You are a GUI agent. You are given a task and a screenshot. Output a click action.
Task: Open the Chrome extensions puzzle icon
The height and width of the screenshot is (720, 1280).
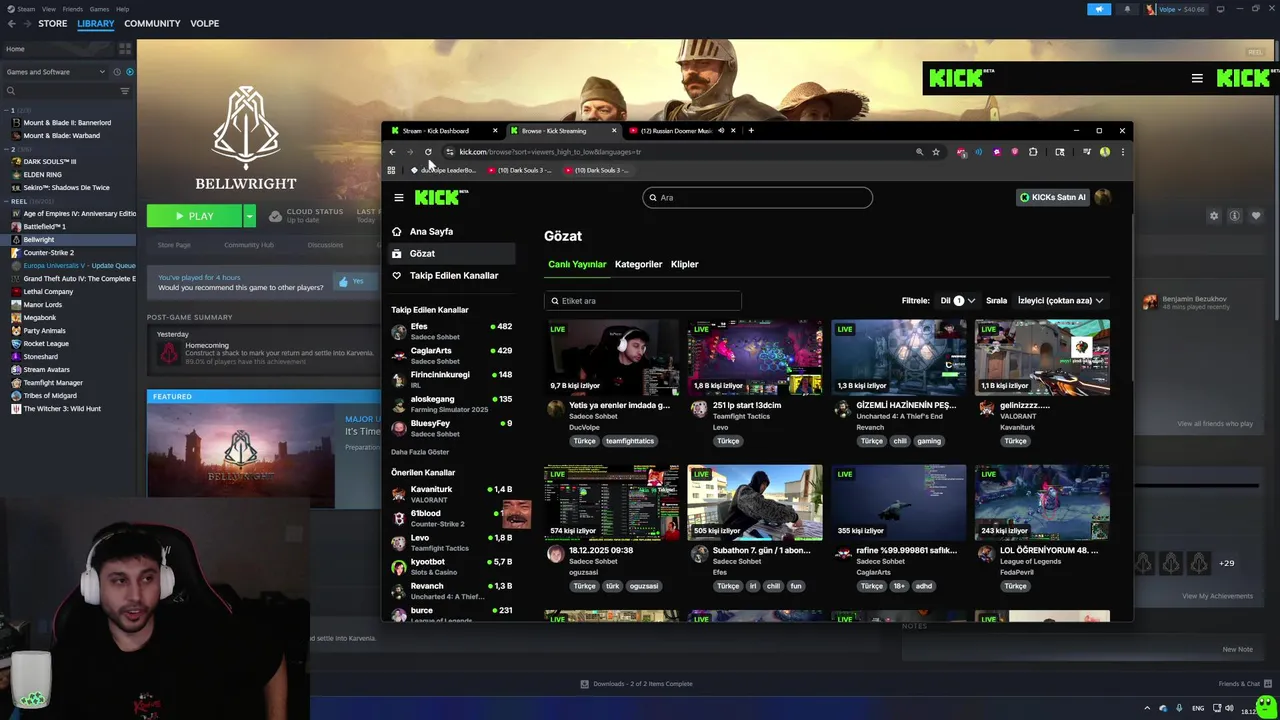point(1033,152)
